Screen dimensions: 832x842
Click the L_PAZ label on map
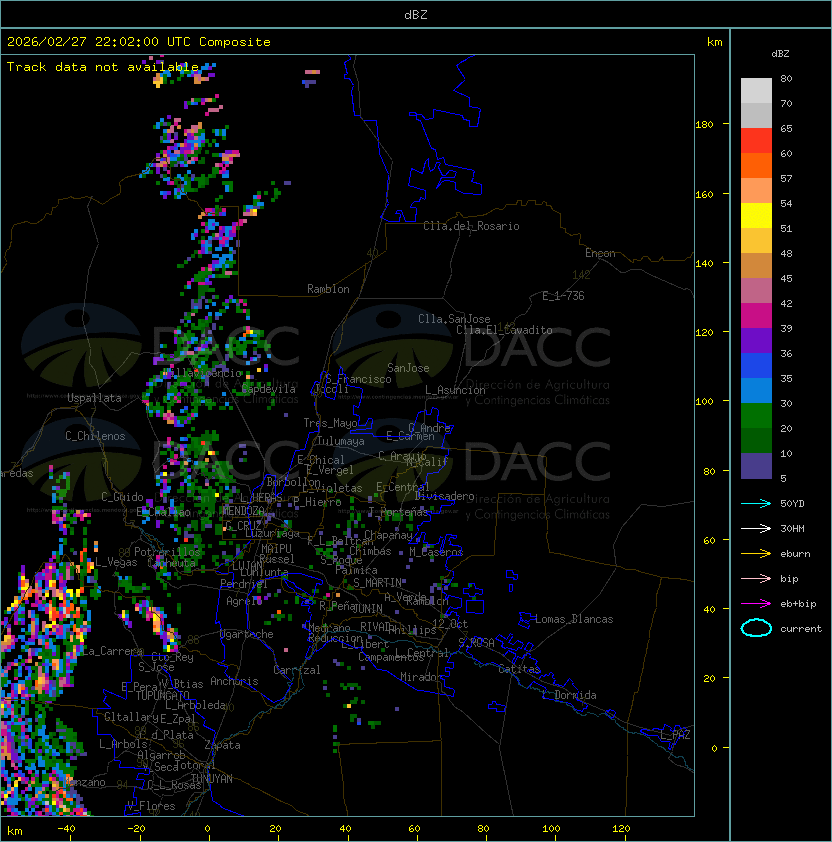tap(675, 735)
